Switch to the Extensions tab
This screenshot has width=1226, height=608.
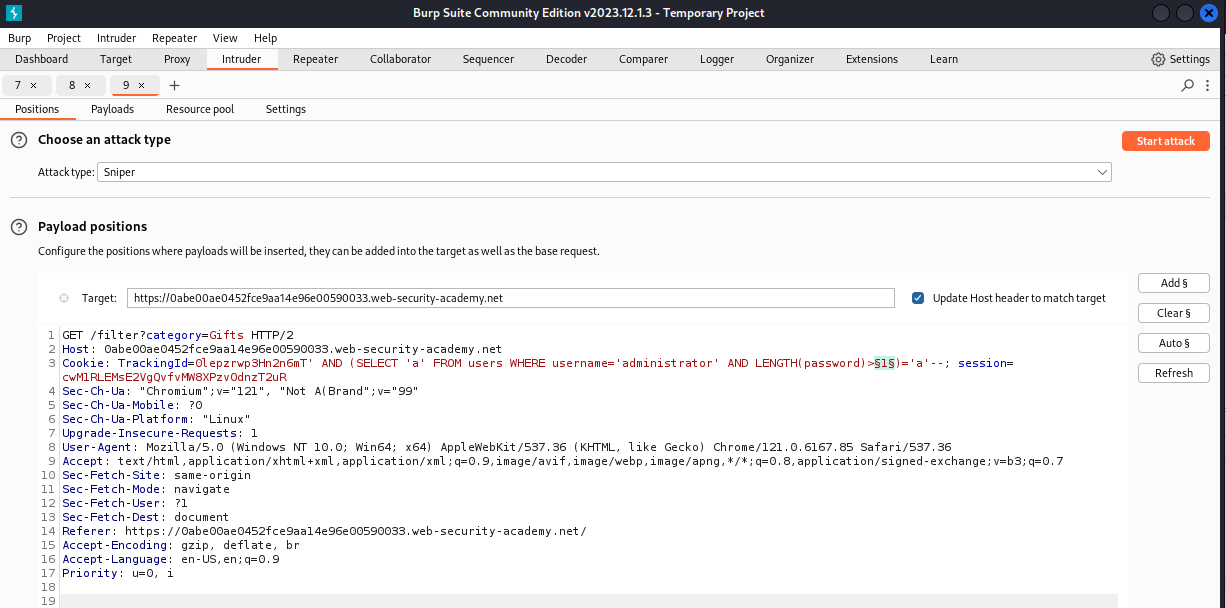click(872, 59)
